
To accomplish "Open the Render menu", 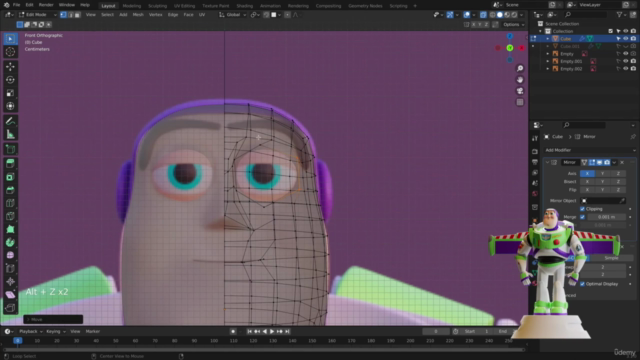I will coord(46,5).
